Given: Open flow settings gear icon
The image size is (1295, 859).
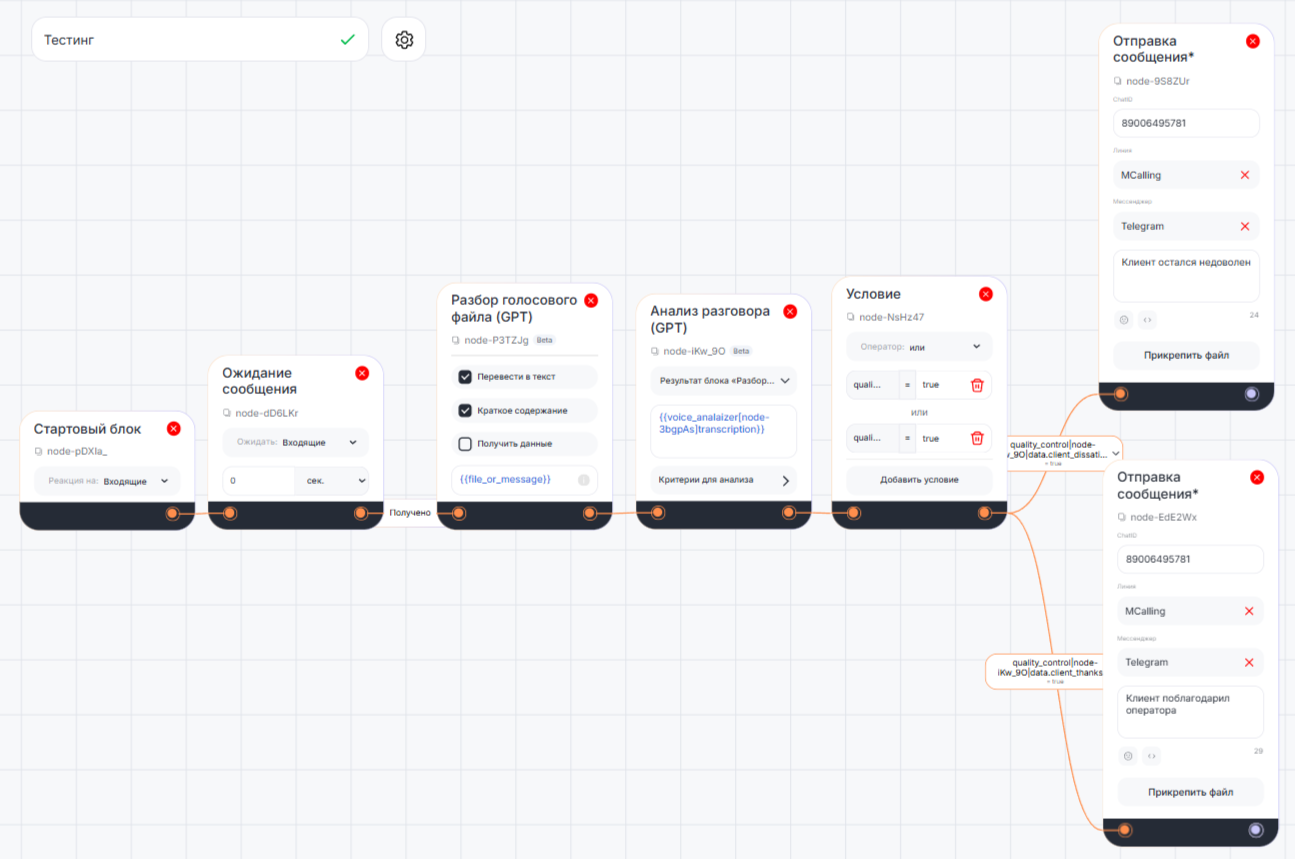Looking at the screenshot, I should coord(404,40).
